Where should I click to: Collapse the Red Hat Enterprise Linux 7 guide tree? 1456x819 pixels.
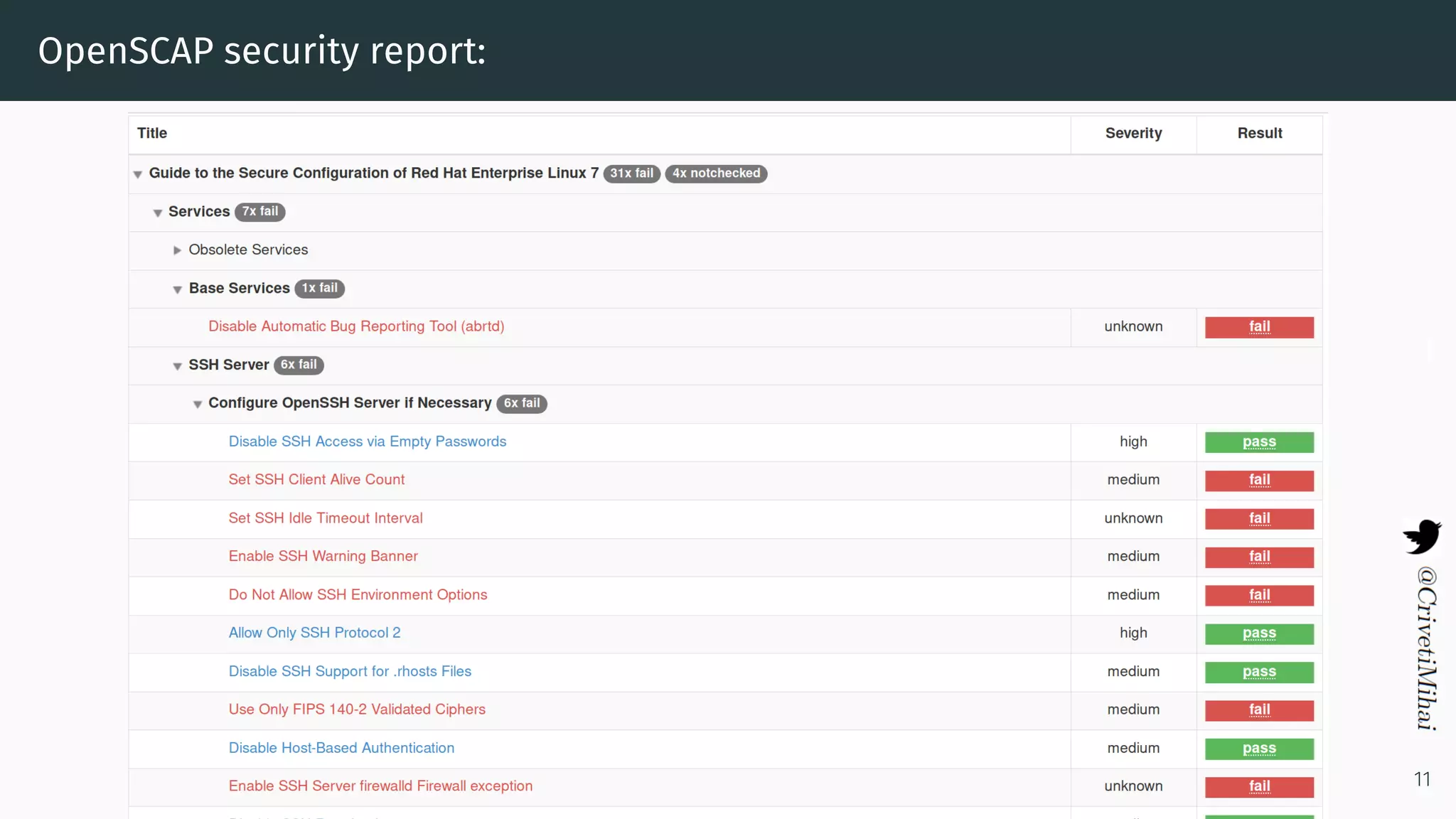[x=138, y=174]
